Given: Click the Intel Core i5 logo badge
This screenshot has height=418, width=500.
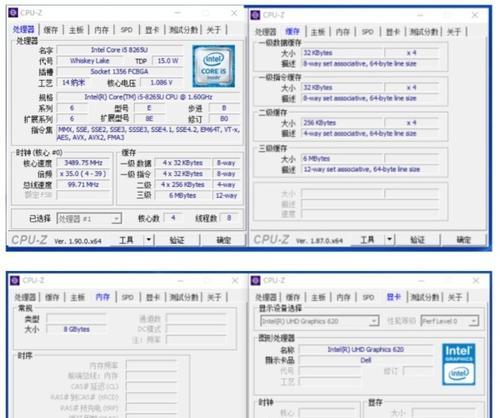Looking at the screenshot, I should (213, 66).
